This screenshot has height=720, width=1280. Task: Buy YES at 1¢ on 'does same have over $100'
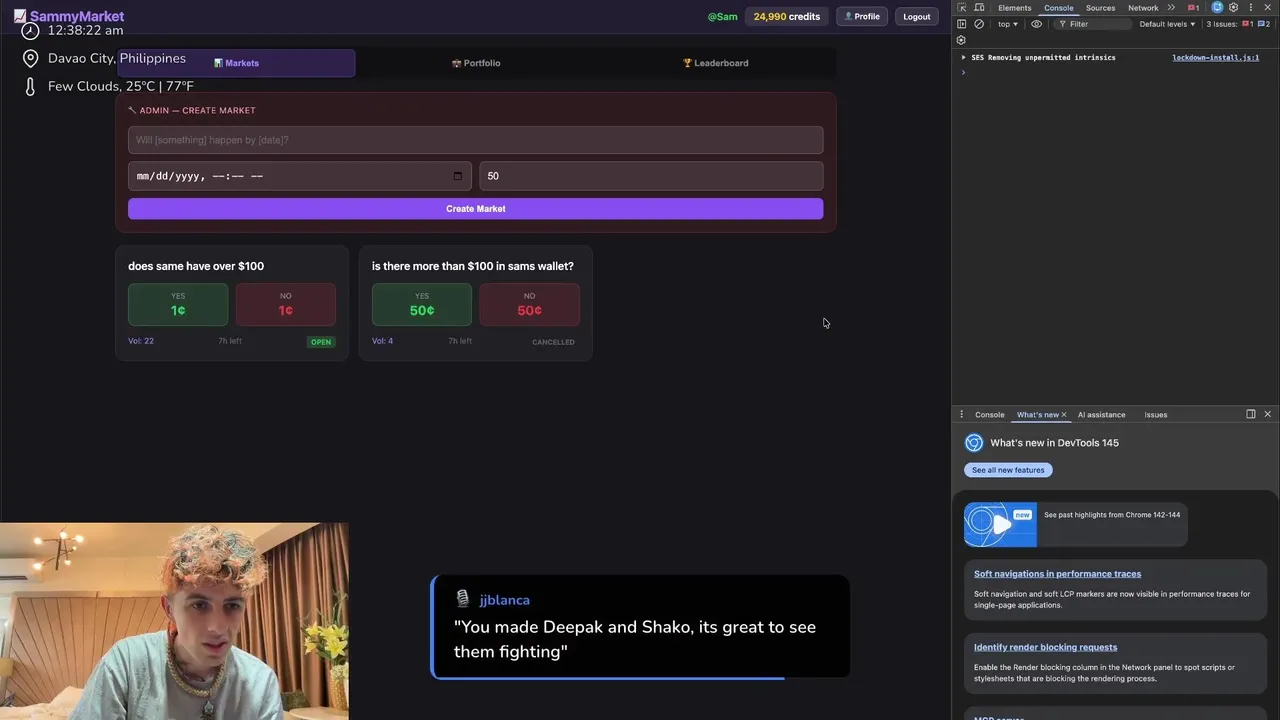coord(178,304)
